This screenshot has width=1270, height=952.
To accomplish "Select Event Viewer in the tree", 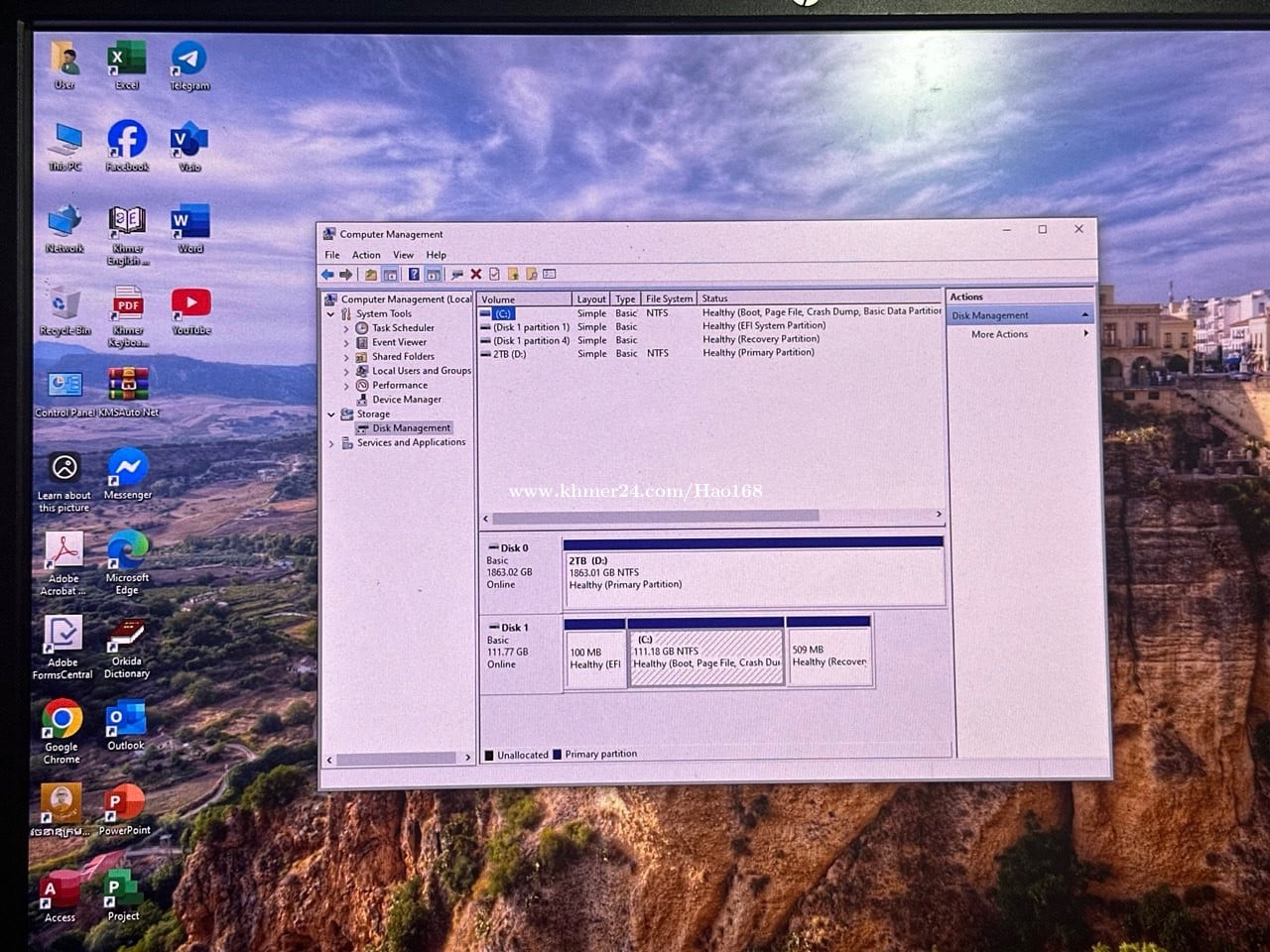I will [399, 342].
